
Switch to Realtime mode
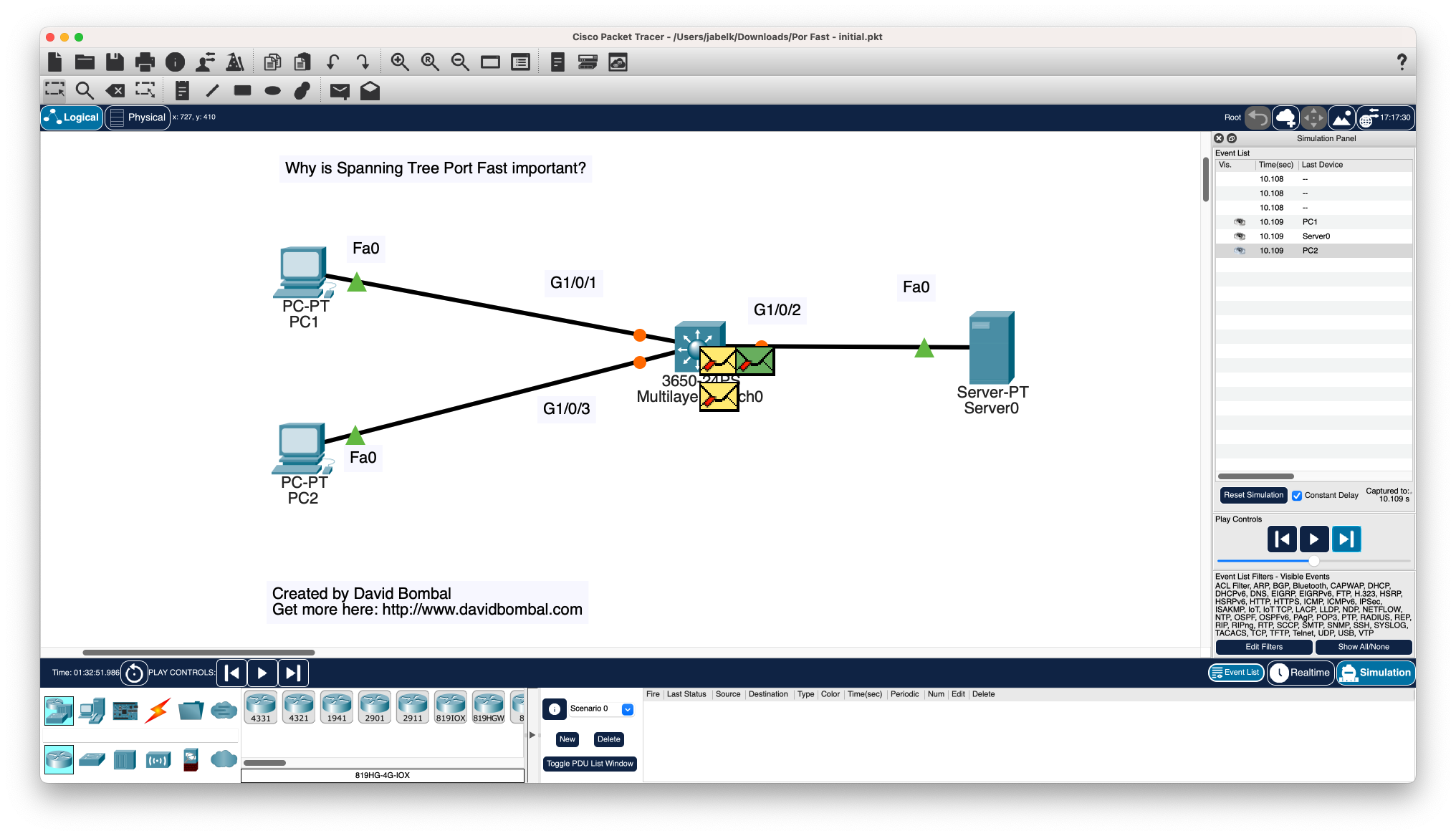[1301, 673]
